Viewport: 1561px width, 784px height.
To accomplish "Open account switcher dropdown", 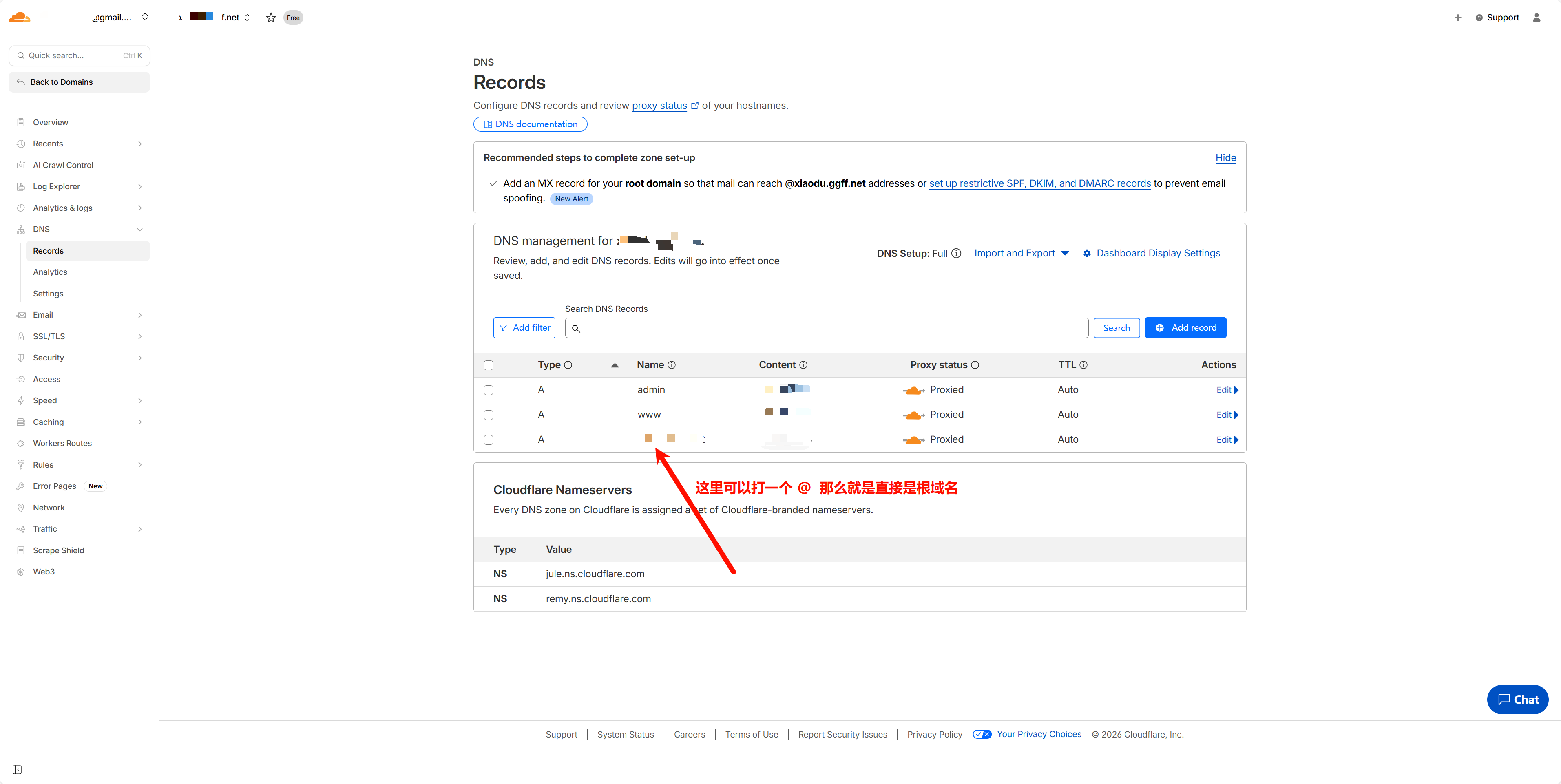I will (145, 17).
